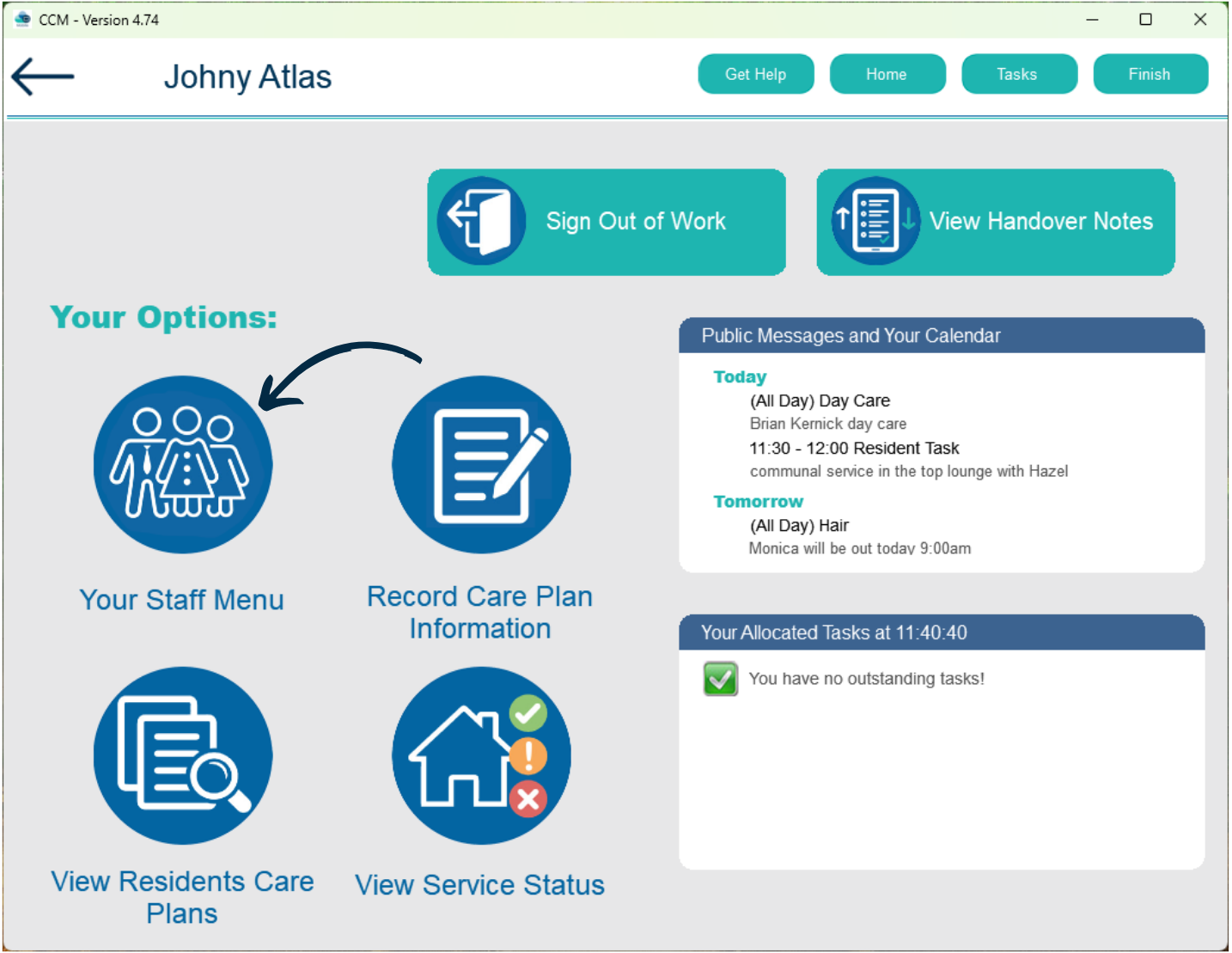Viewport: 1232px width, 953px height.
Task: Select the (All Day) Day Care entry
Action: click(820, 400)
